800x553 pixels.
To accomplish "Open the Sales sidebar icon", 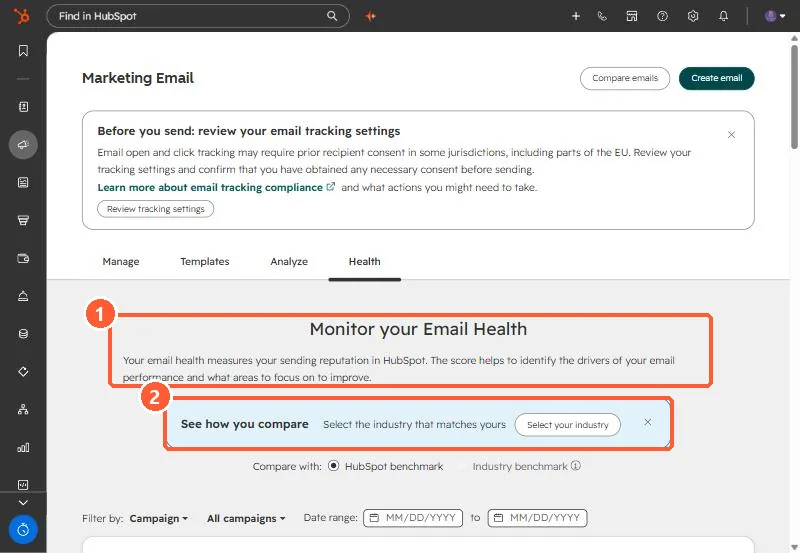I will click(23, 220).
